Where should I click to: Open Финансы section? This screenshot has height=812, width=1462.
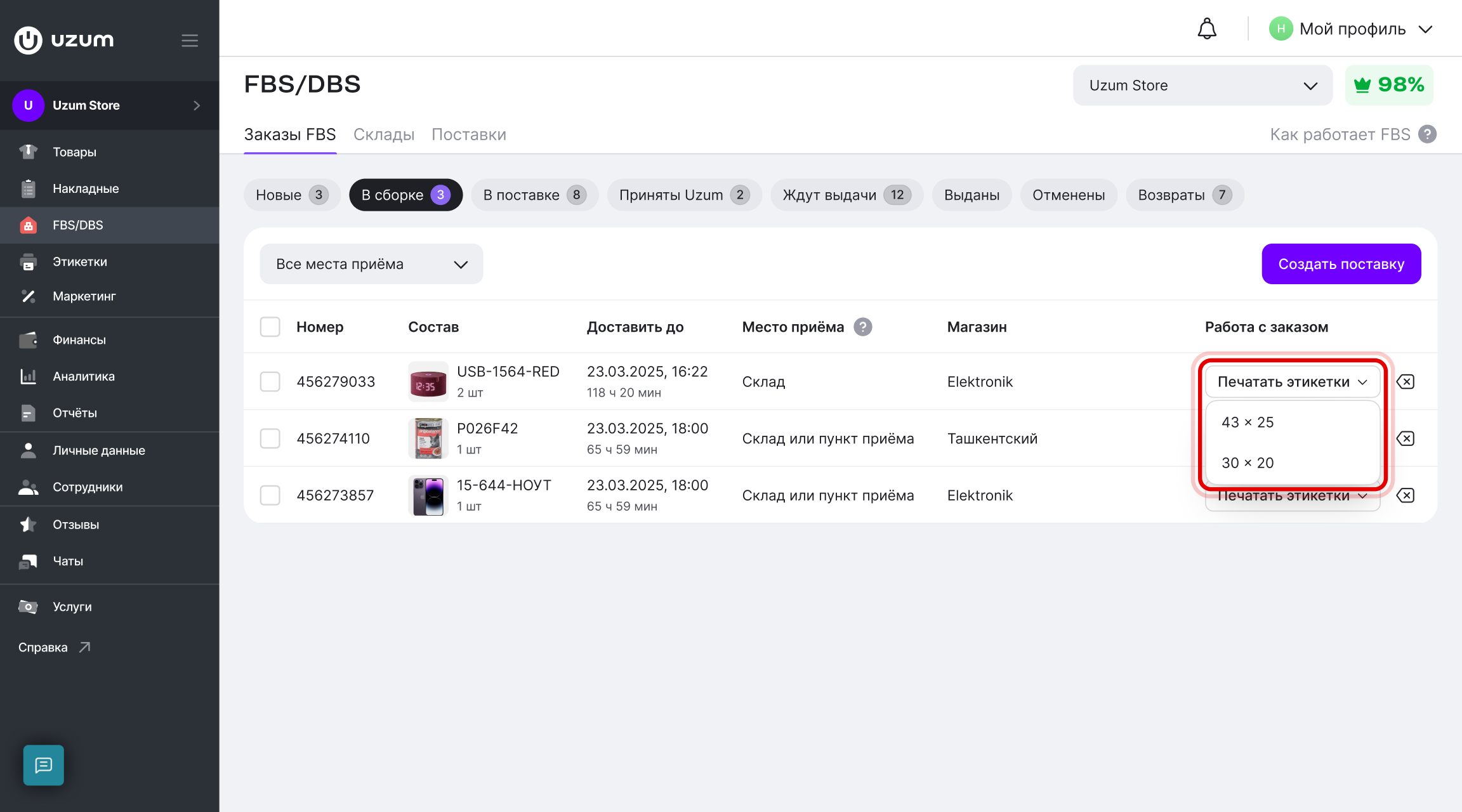point(109,340)
